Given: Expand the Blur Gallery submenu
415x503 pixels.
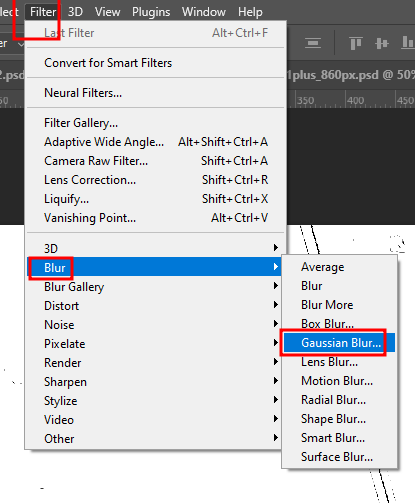Looking at the screenshot, I should point(155,286).
